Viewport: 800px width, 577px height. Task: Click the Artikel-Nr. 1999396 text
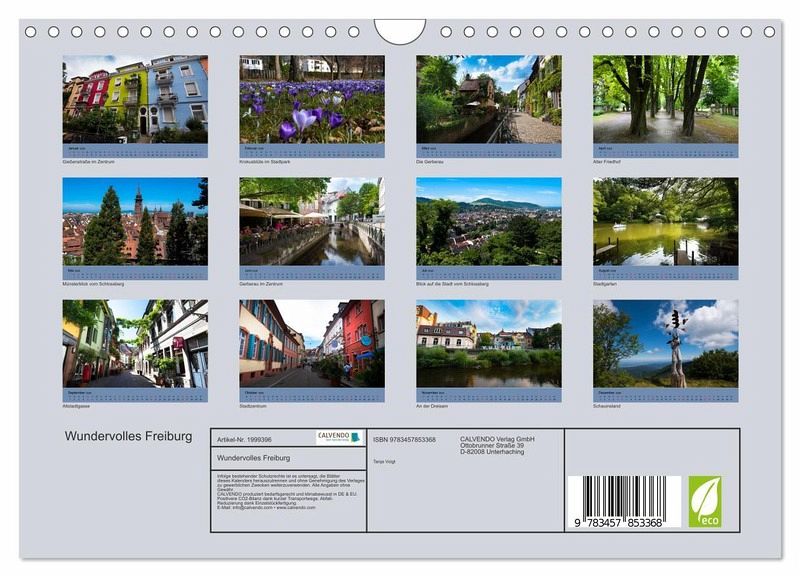click(x=244, y=440)
